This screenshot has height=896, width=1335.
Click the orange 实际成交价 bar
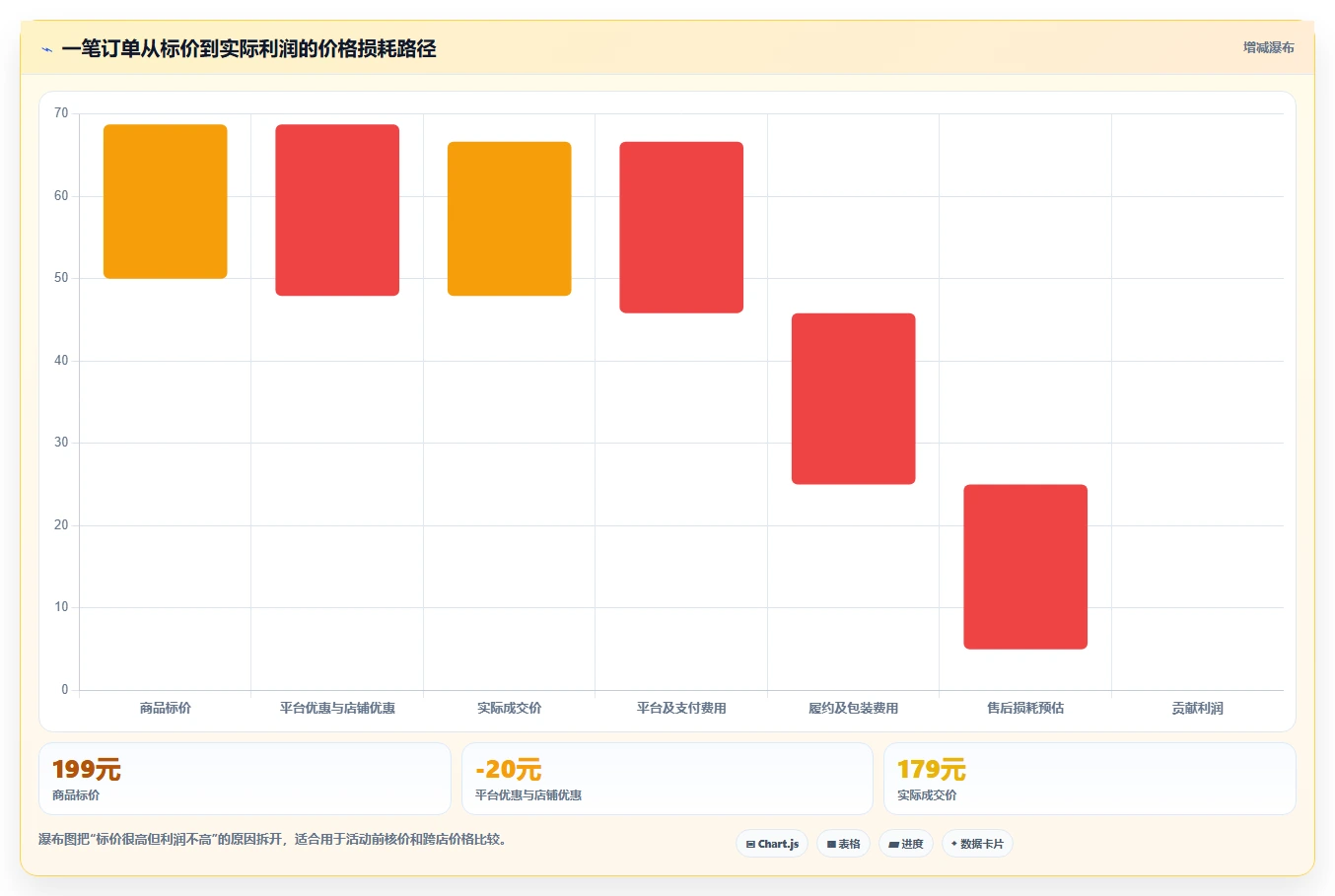[x=510, y=219]
